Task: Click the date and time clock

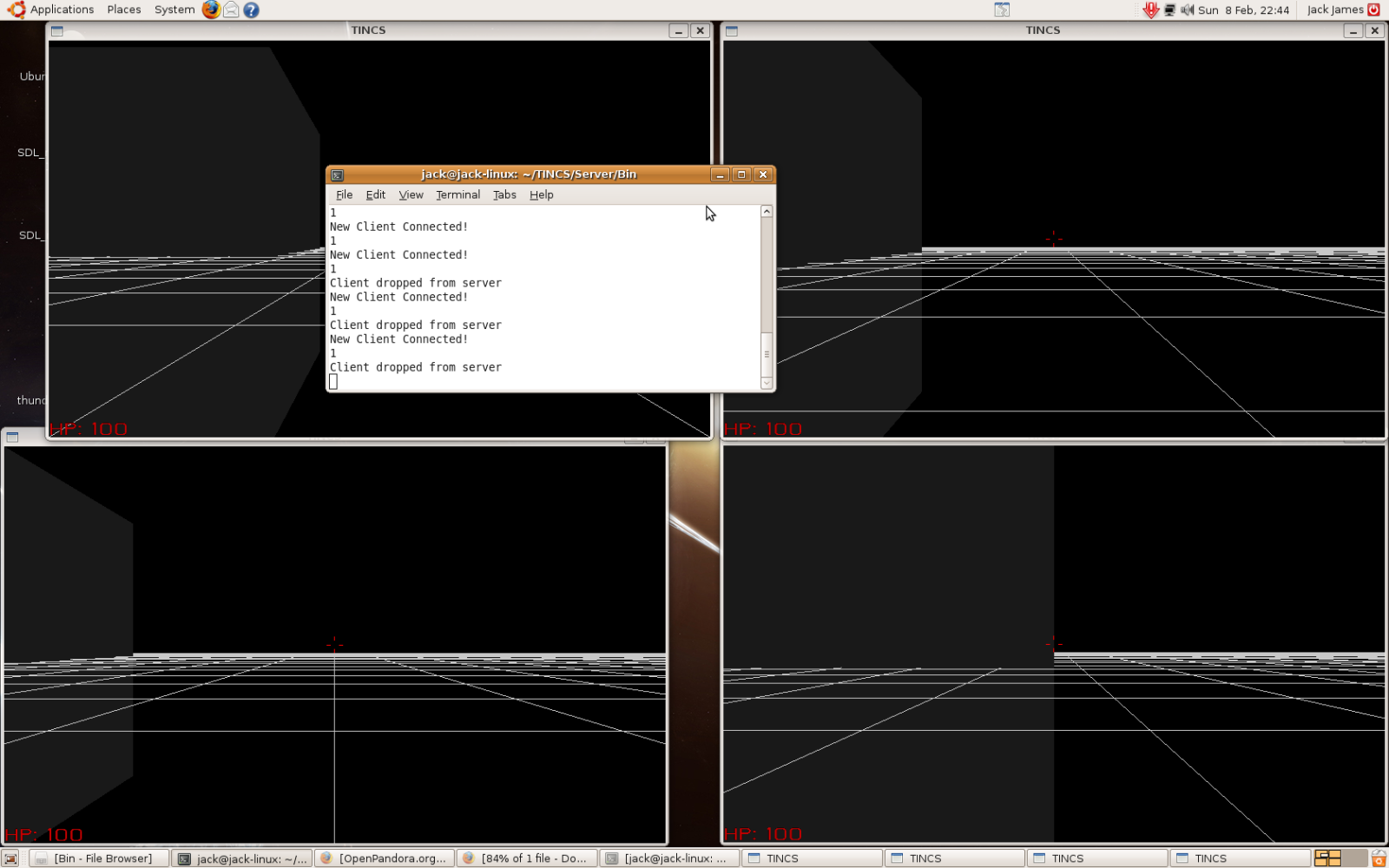Action: (x=1243, y=10)
